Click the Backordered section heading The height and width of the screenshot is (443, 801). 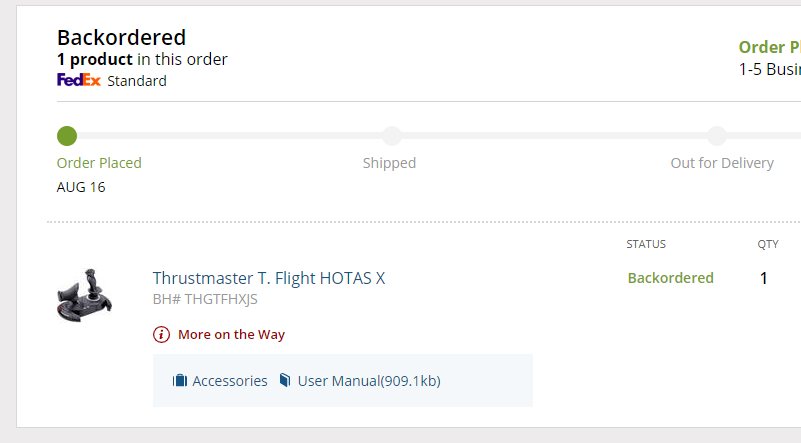coord(121,38)
